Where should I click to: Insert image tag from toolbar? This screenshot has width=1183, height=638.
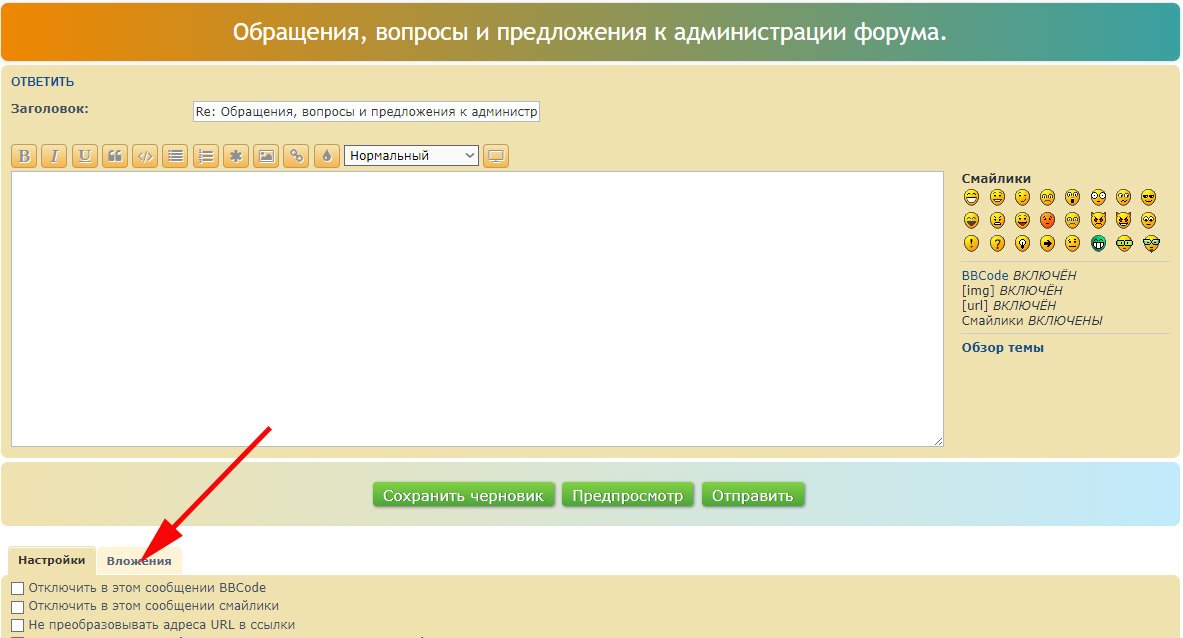pyautogui.click(x=265, y=156)
